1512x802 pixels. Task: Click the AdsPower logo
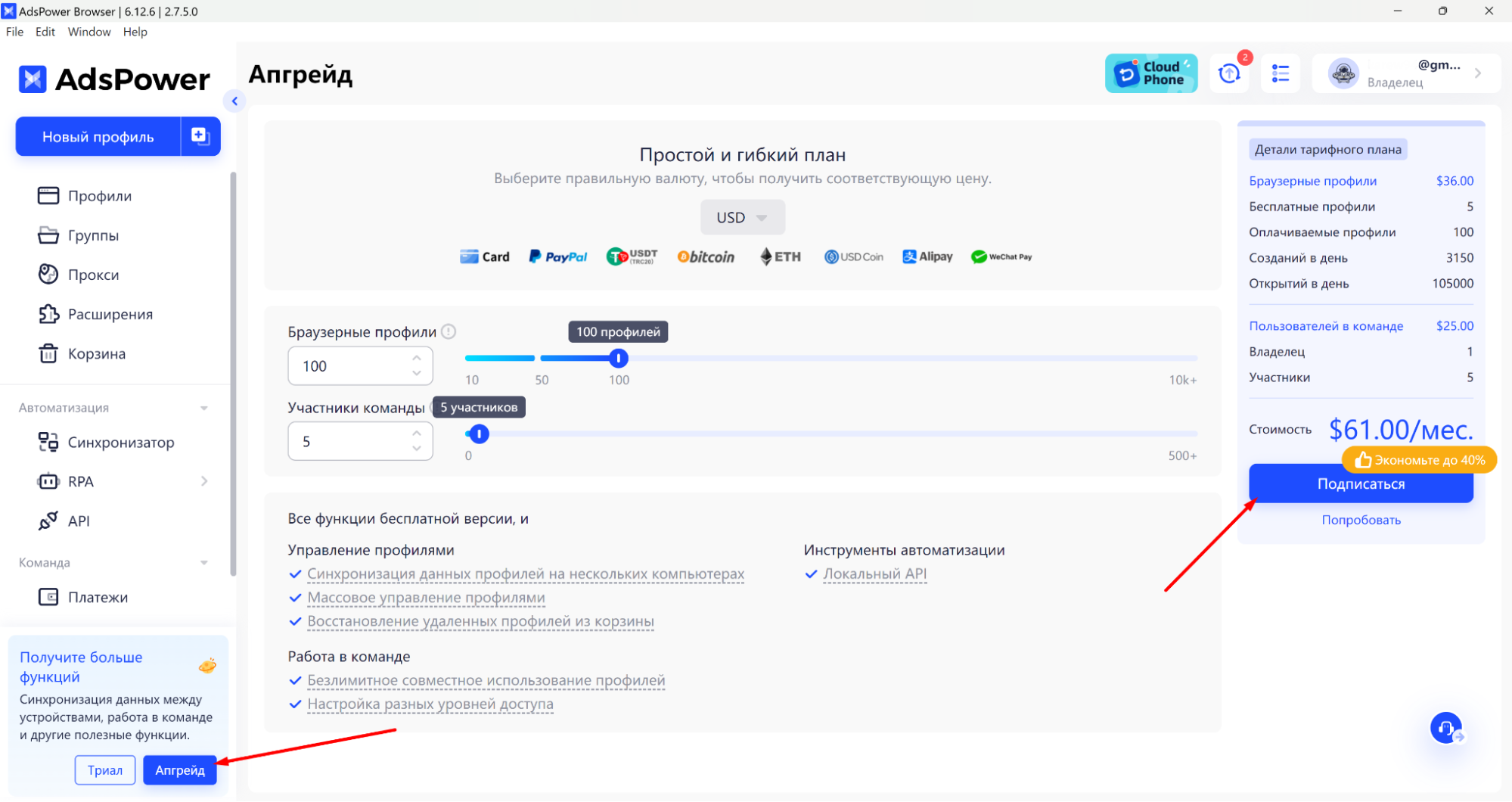[114, 79]
